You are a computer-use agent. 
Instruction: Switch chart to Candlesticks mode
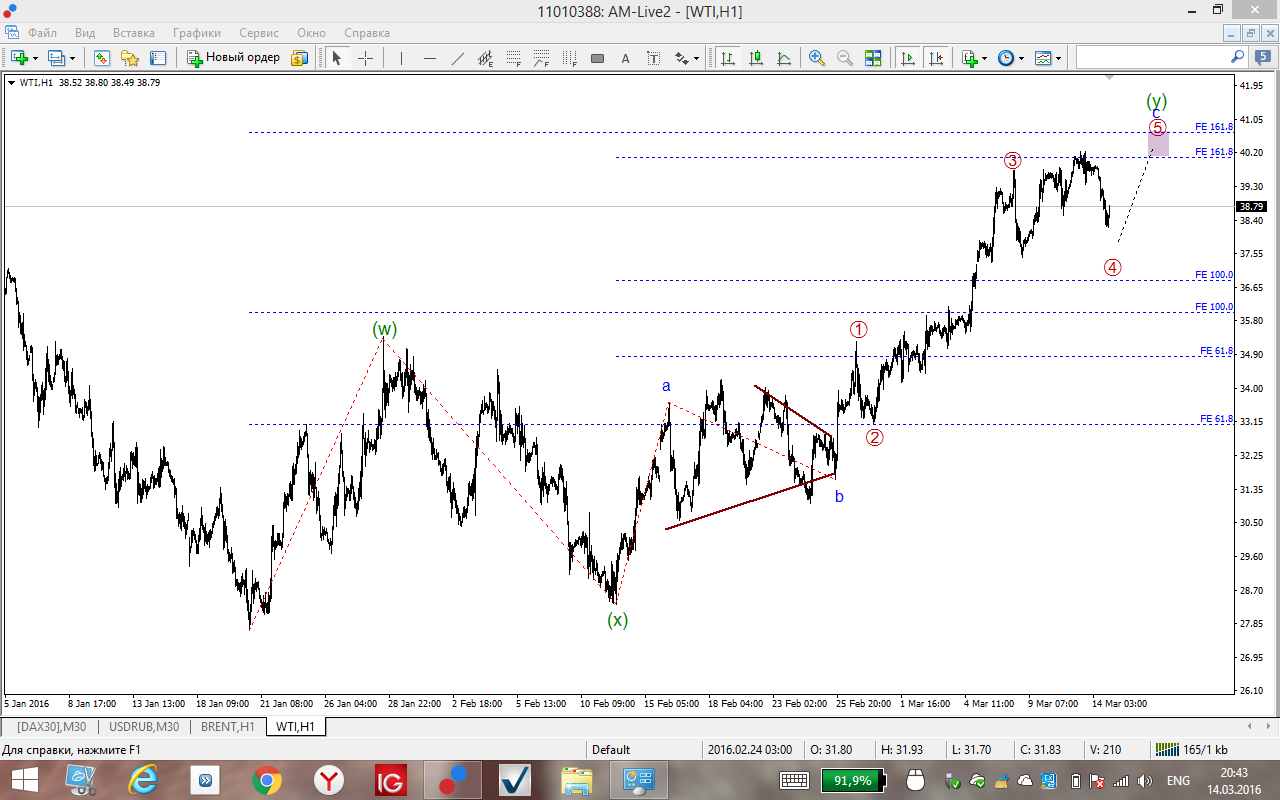tap(755, 58)
